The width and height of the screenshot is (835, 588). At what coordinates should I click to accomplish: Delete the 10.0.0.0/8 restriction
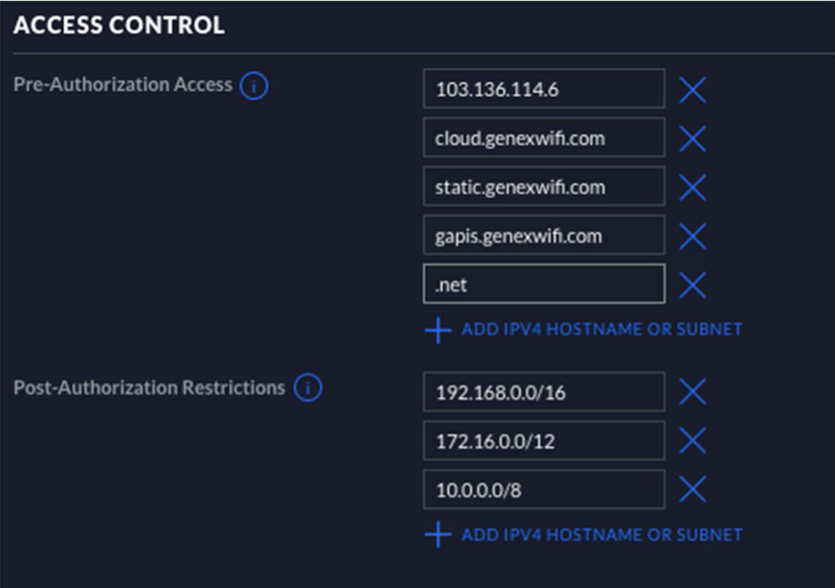click(x=693, y=489)
